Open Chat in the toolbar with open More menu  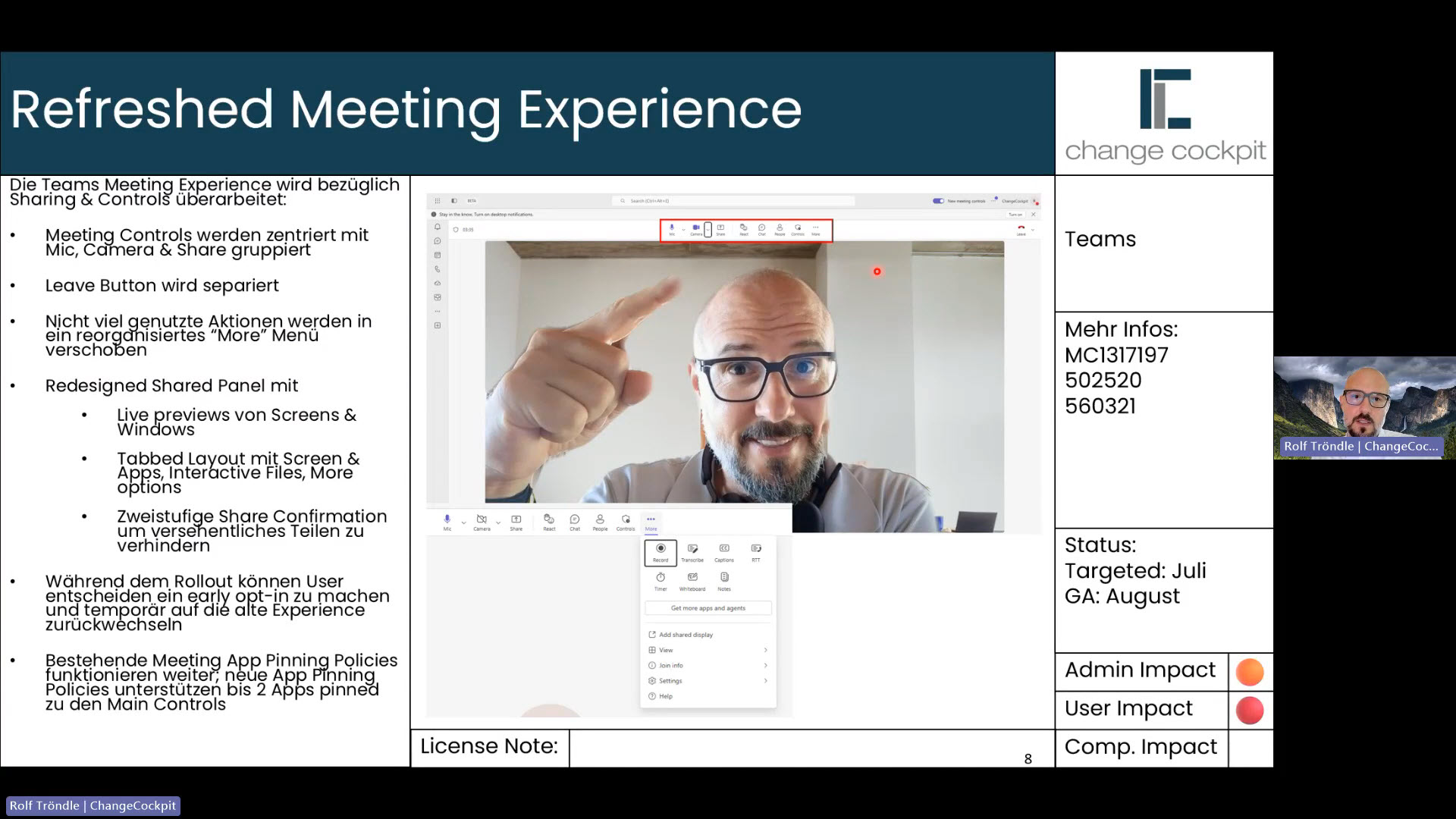coord(575,522)
